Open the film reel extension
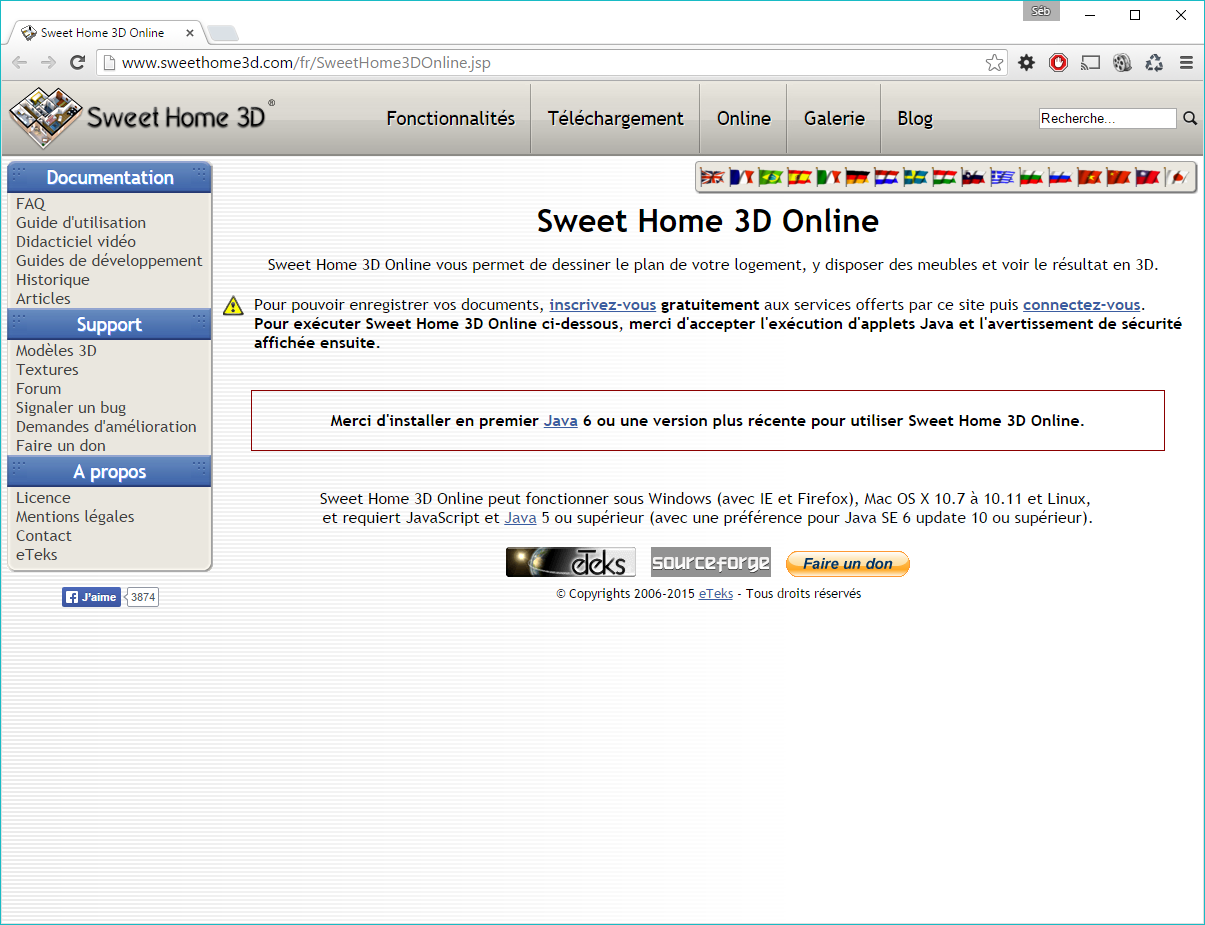The height and width of the screenshot is (925, 1205). coord(1122,63)
